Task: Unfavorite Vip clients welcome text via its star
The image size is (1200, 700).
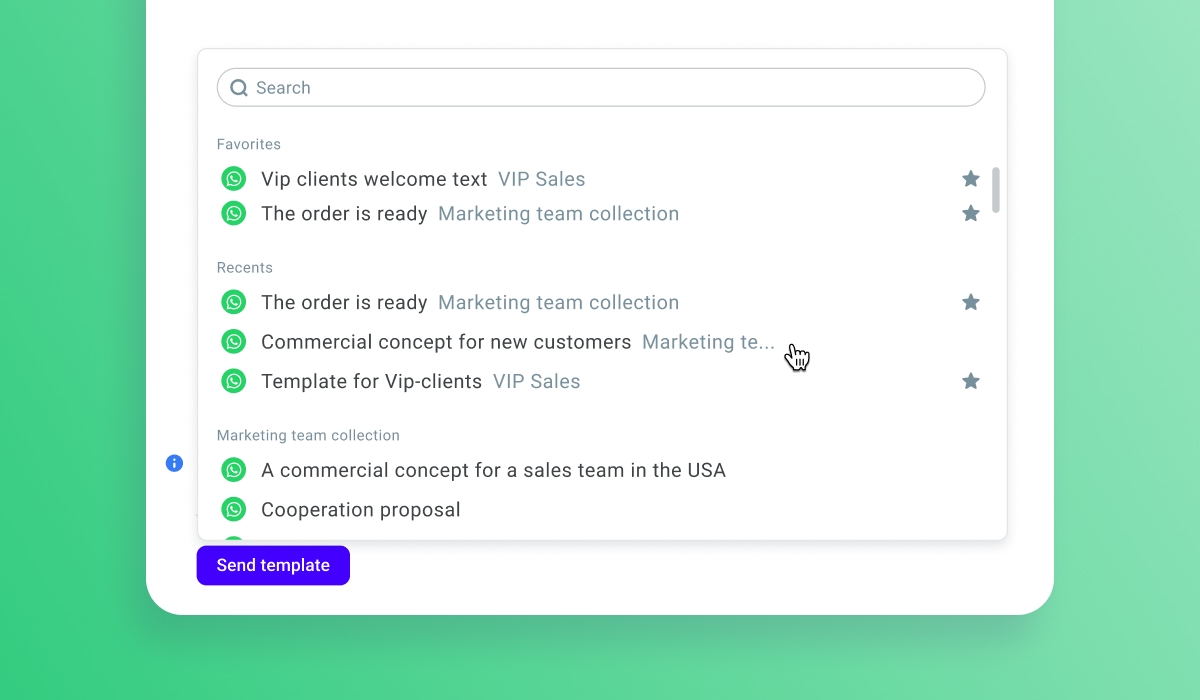Action: click(970, 179)
